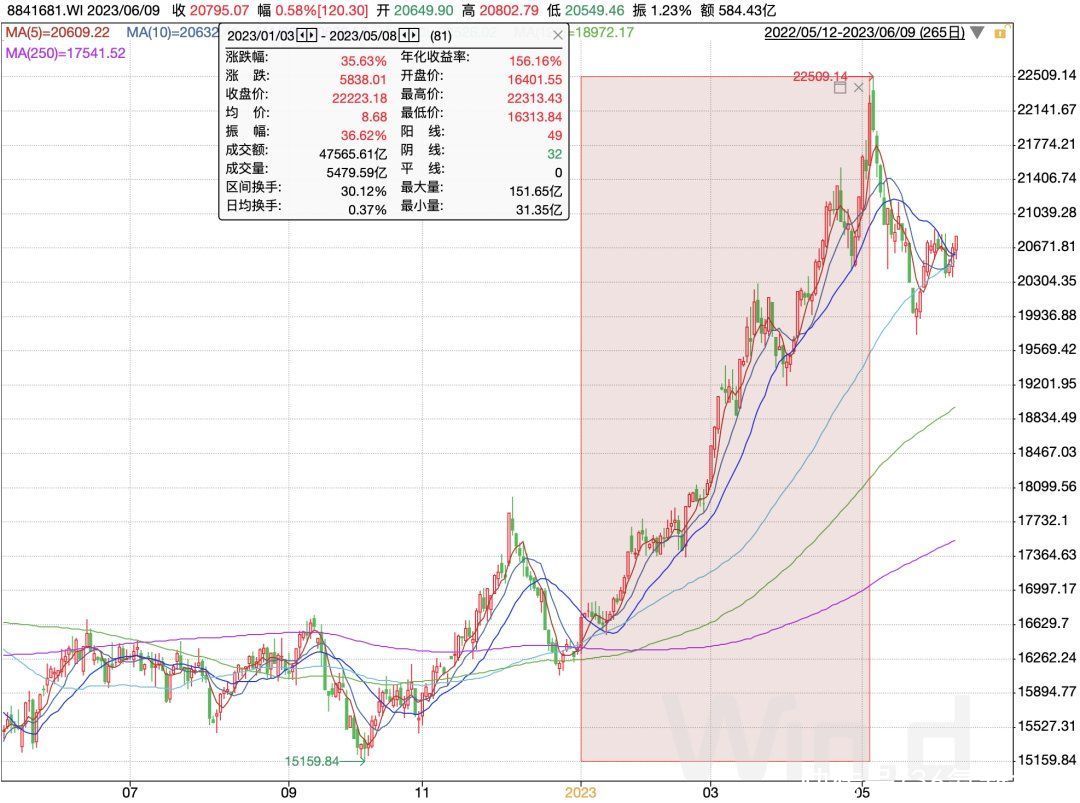Click the 09 month label on the time axis
Screen dimensions: 1080x803
(x=289, y=792)
